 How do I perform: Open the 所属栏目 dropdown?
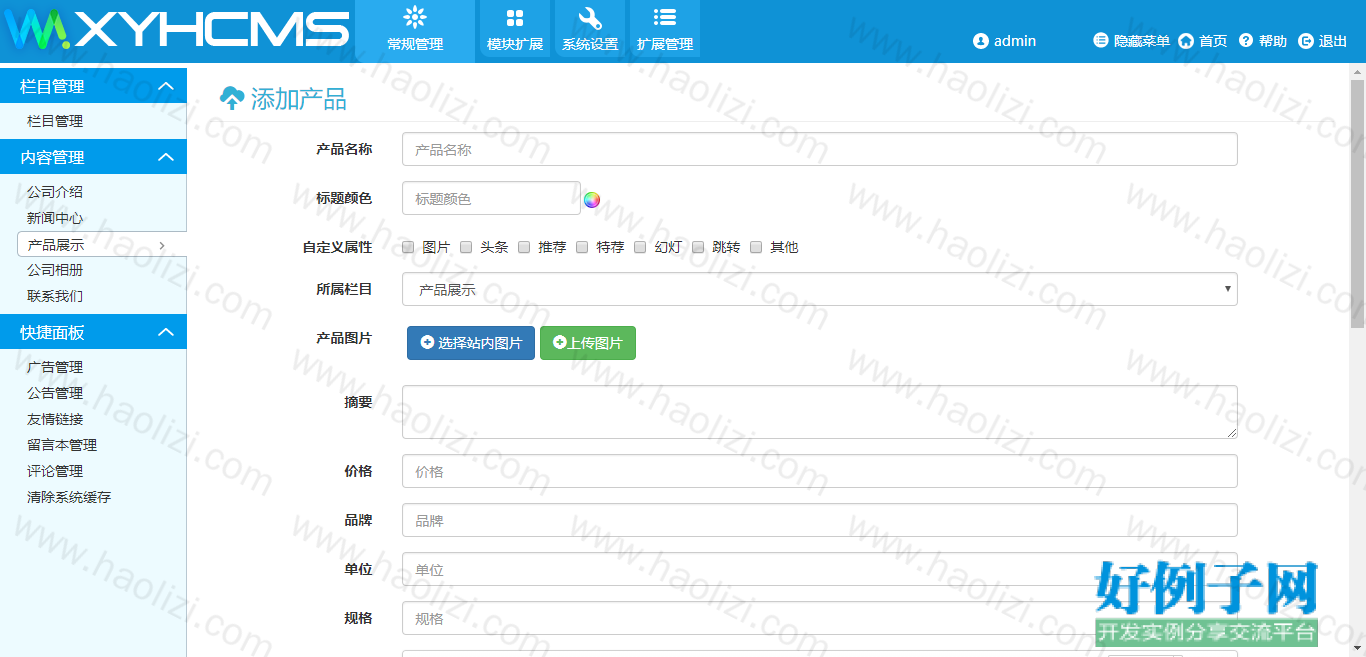[820, 289]
